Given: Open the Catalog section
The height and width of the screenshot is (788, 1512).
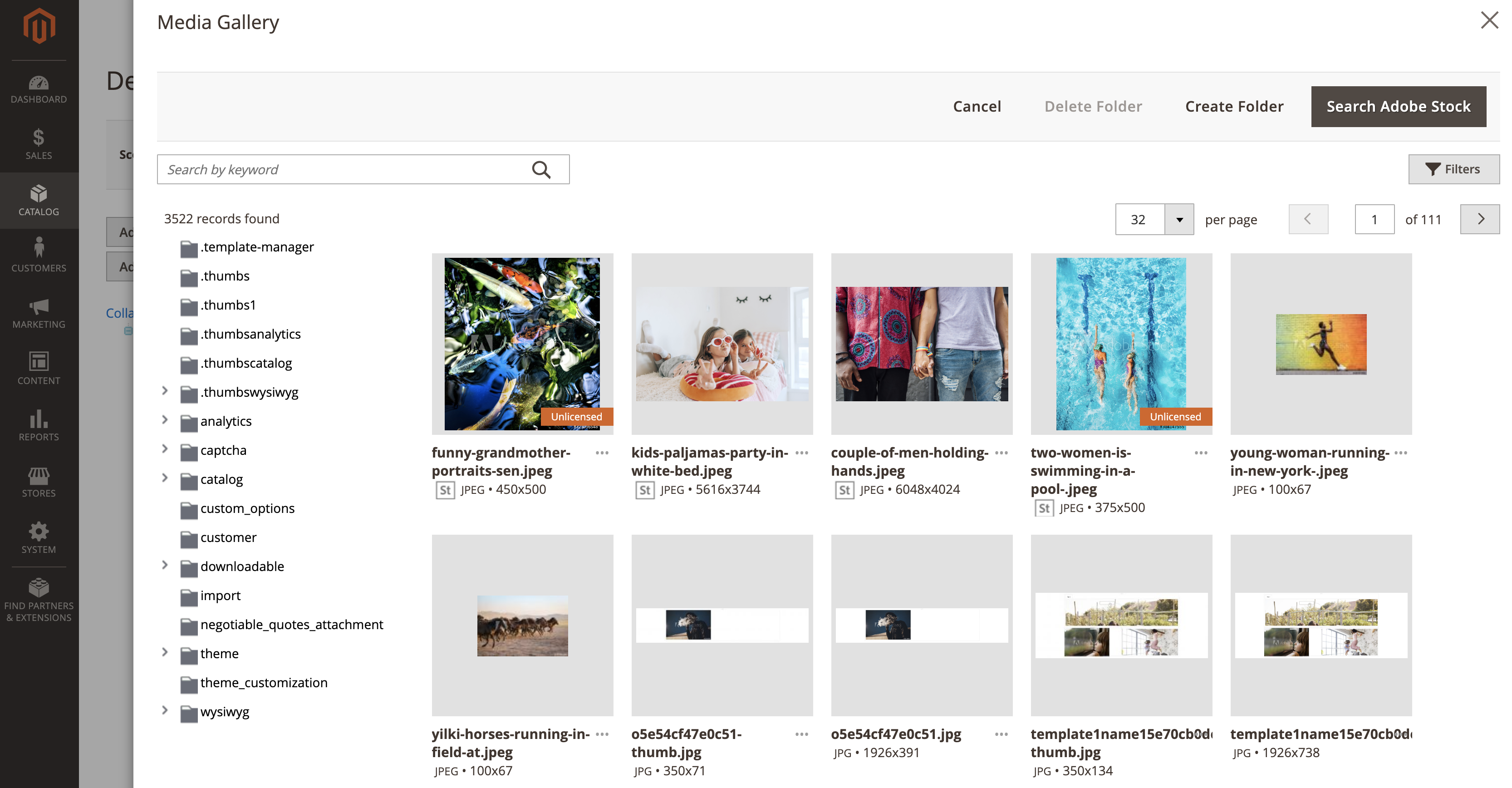Looking at the screenshot, I should click(x=38, y=200).
